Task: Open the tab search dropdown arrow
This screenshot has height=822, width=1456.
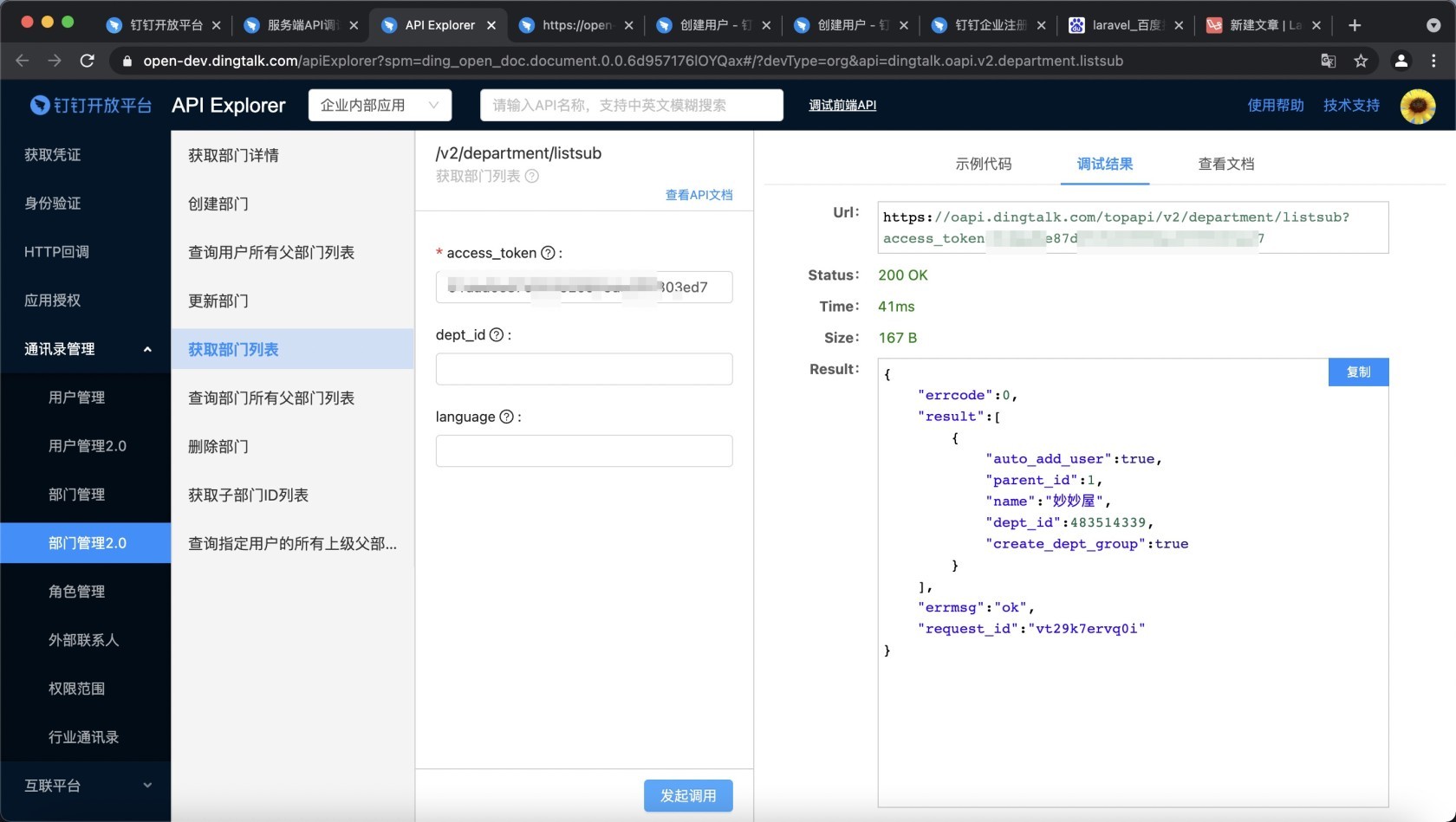Action: pyautogui.click(x=1433, y=25)
